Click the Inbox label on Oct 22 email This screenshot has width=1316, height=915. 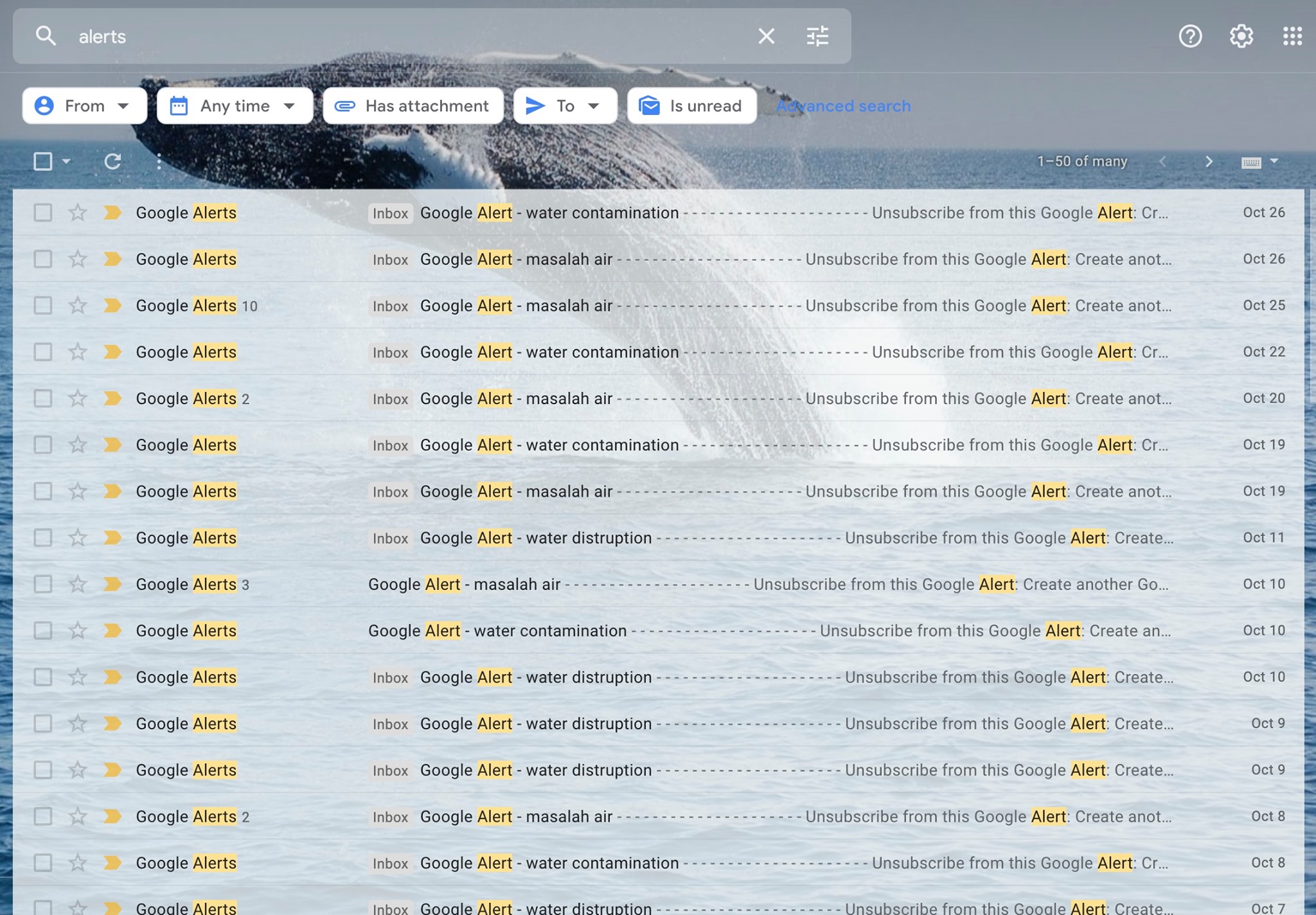point(390,352)
